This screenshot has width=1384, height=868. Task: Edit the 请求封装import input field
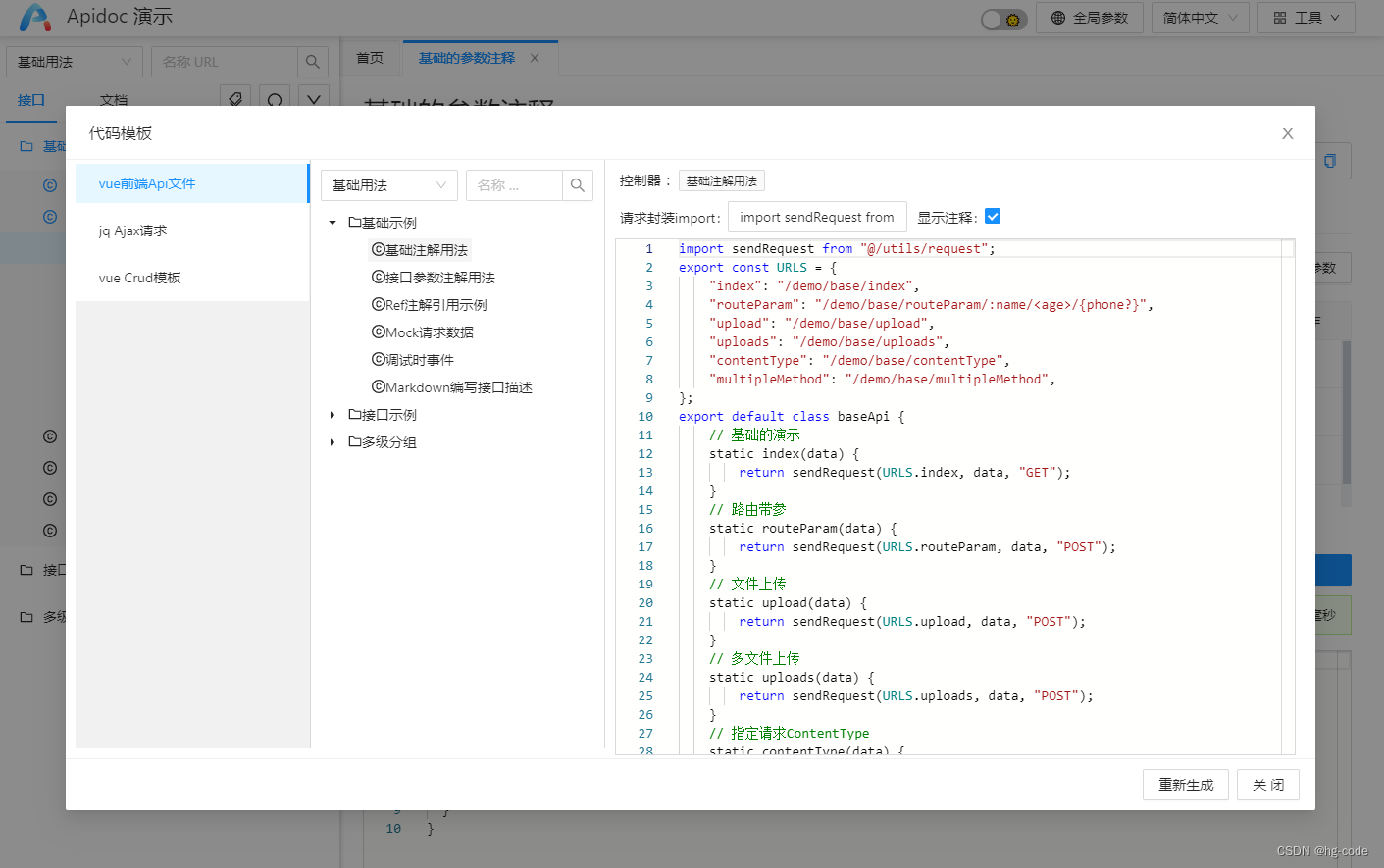click(x=817, y=217)
